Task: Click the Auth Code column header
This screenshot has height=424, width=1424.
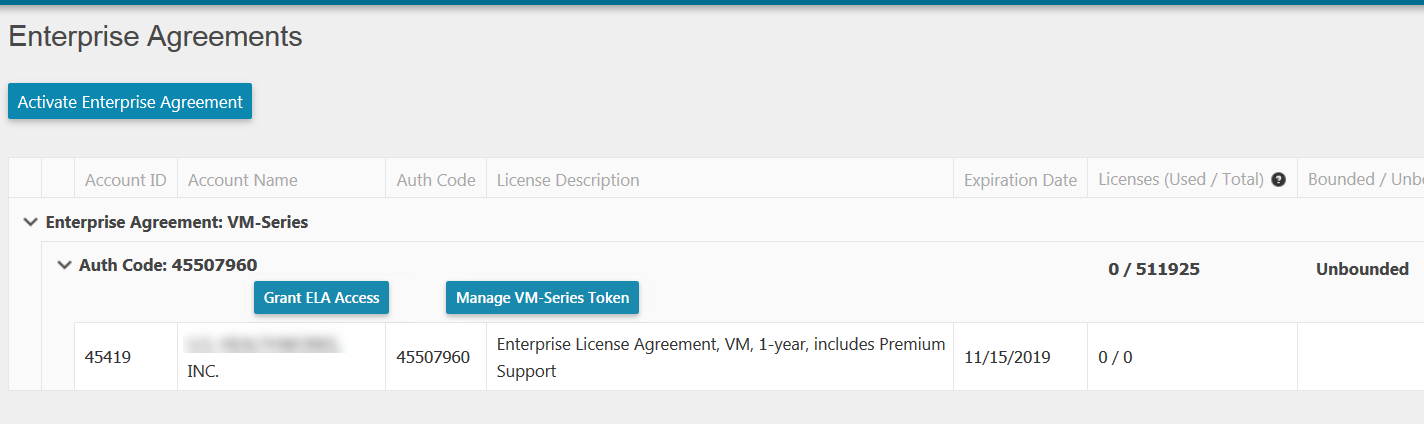Action: pos(436,181)
